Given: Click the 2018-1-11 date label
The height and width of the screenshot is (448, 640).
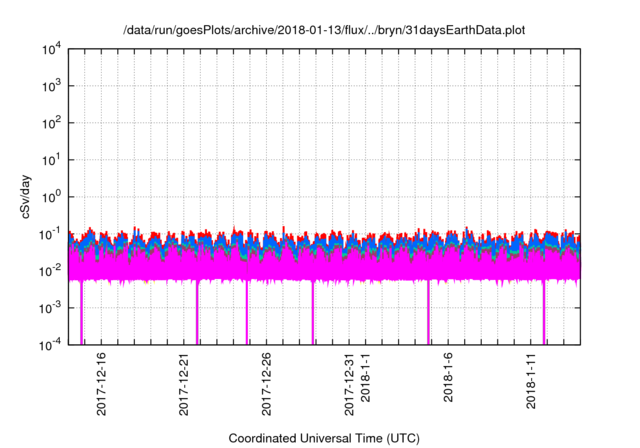Looking at the screenshot, I should pyautogui.click(x=531, y=381).
